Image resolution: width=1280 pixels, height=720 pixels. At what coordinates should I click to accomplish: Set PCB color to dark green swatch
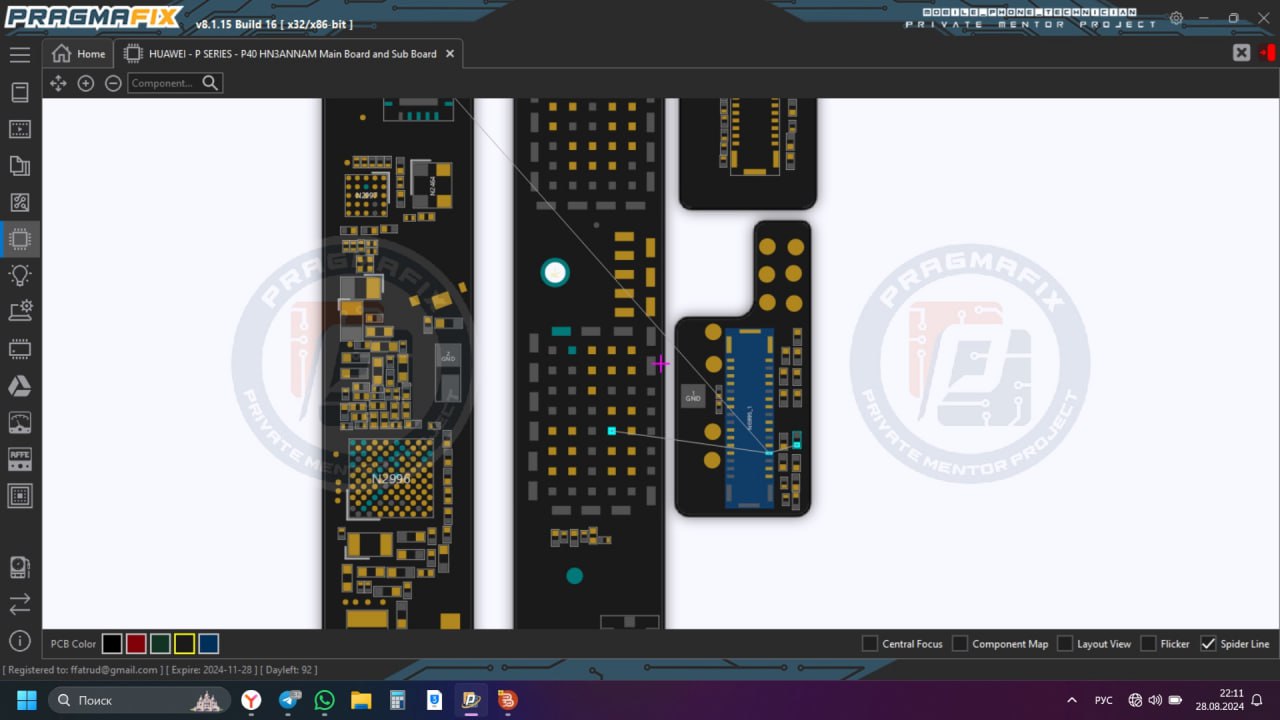[160, 644]
